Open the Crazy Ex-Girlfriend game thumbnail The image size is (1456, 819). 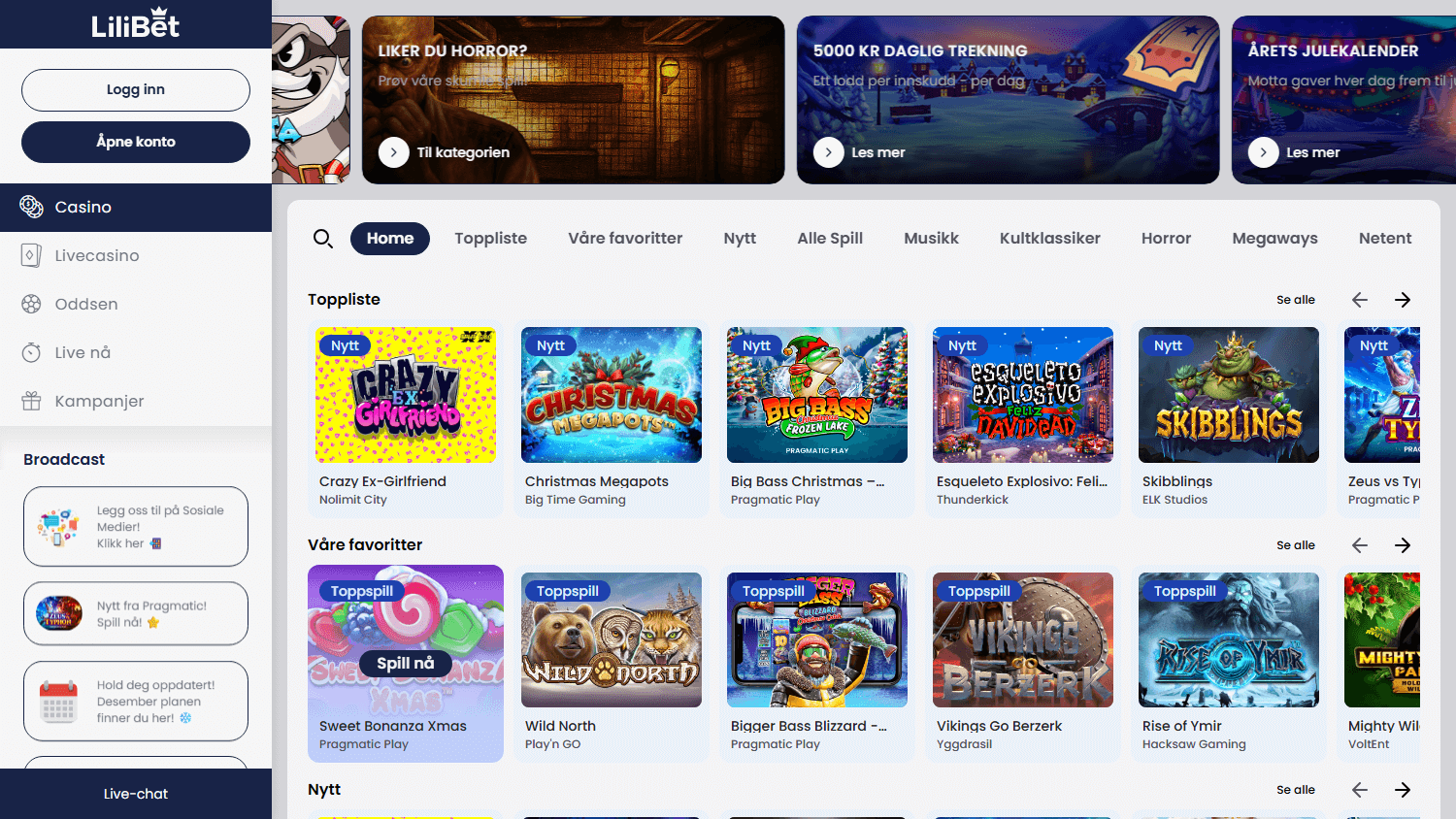[405, 395]
